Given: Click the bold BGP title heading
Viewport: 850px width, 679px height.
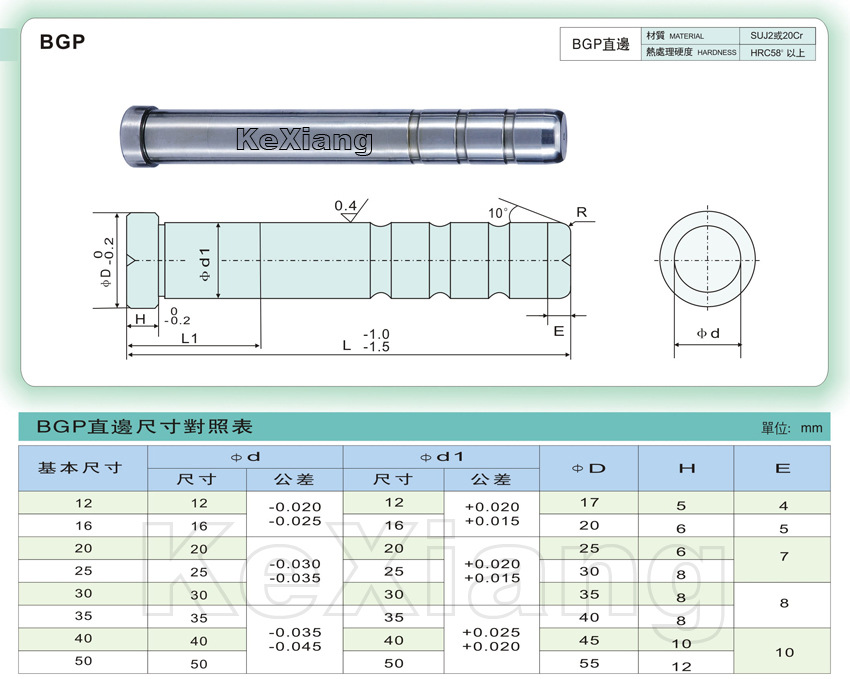Looking at the screenshot, I should pos(62,42).
